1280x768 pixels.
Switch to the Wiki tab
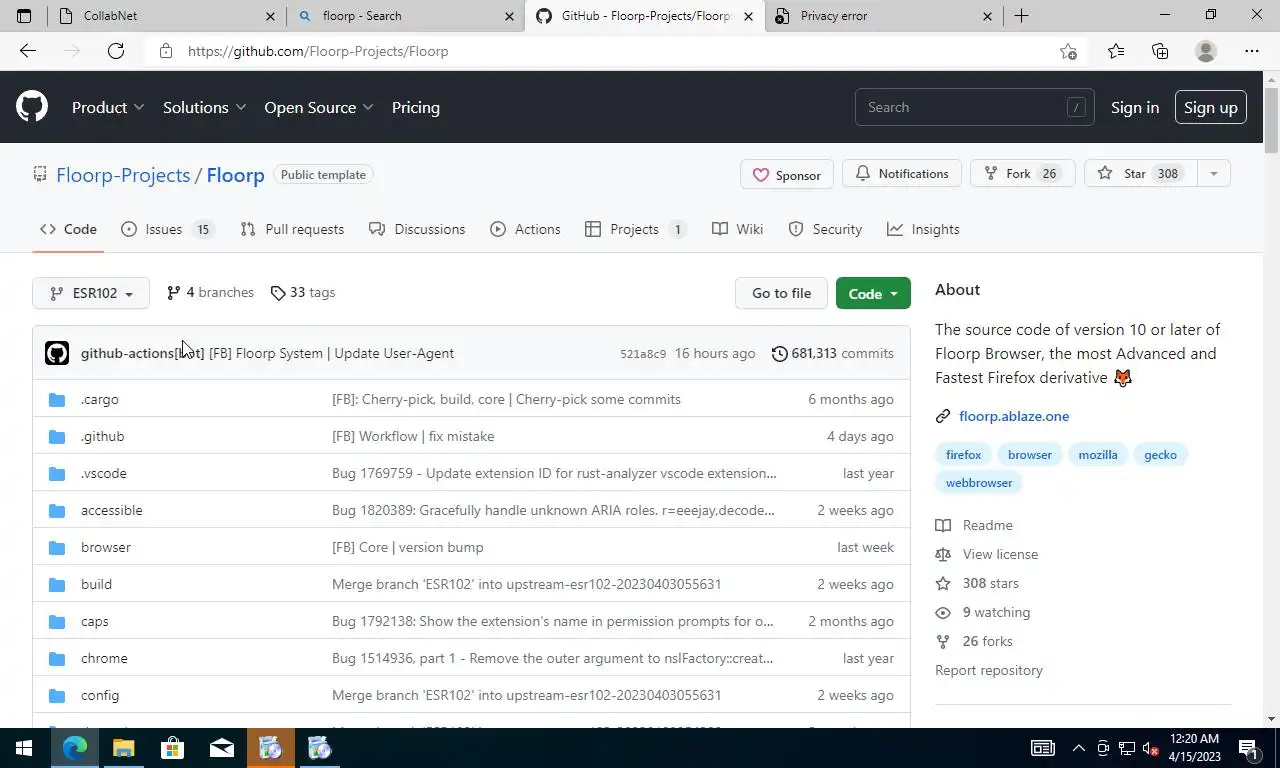click(x=737, y=229)
